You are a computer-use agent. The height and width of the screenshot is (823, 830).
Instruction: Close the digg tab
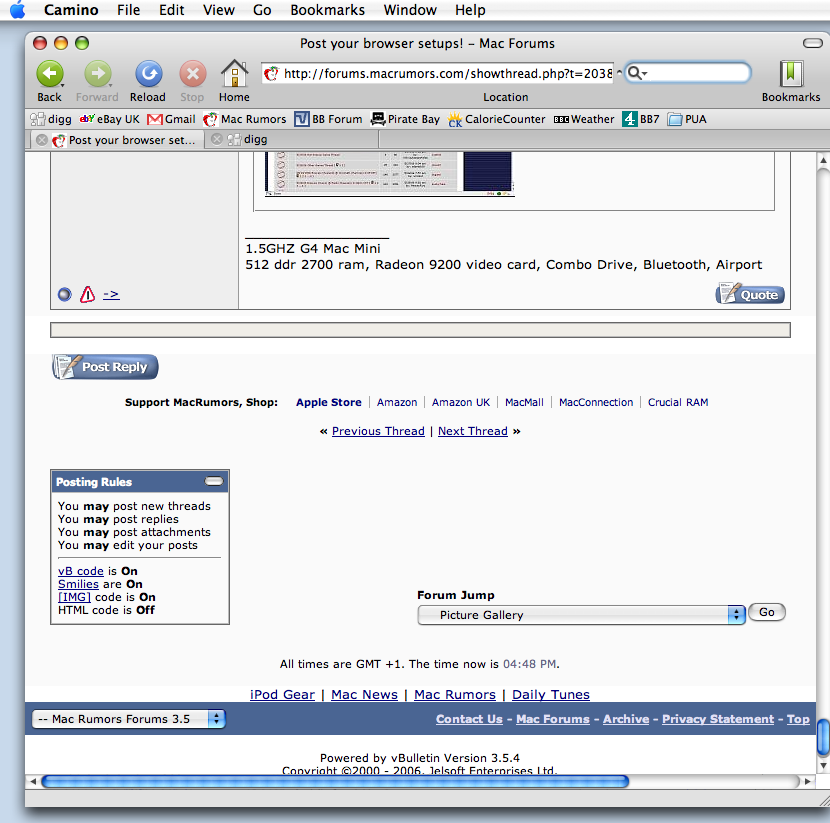[x=216, y=139]
